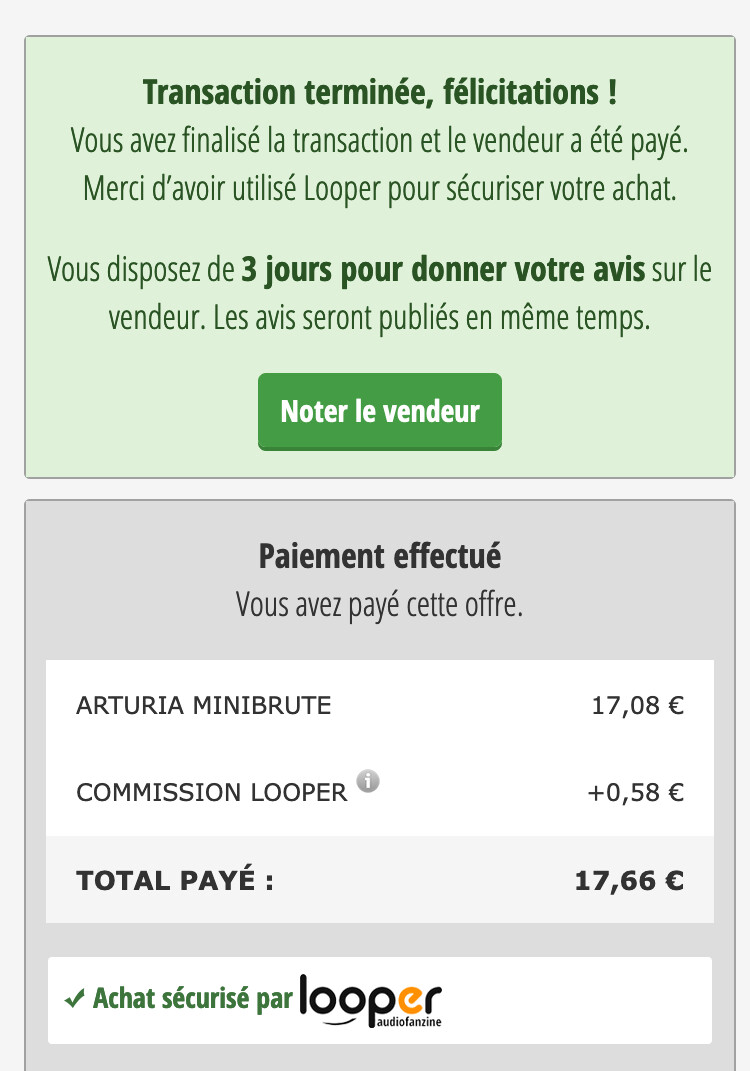Click the Transaction terminée heading
Viewport: 750px width, 1071px height.
(x=380, y=93)
